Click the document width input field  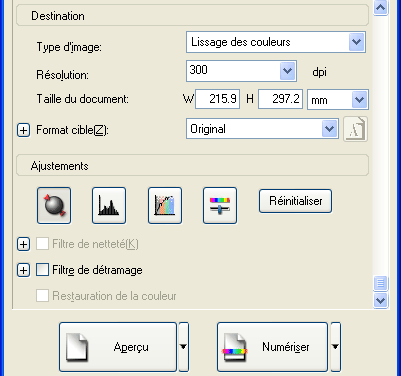point(217,99)
